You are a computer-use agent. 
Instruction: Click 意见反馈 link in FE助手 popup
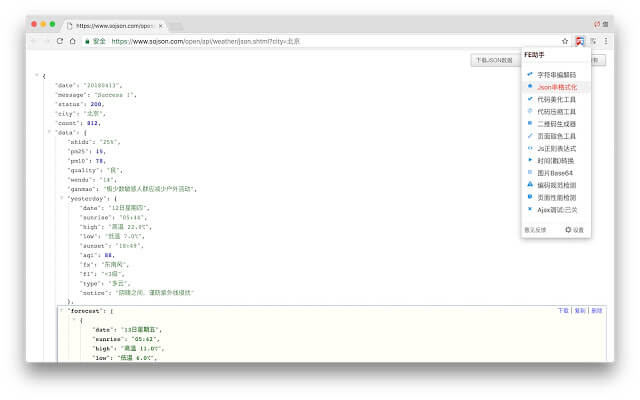[535, 230]
